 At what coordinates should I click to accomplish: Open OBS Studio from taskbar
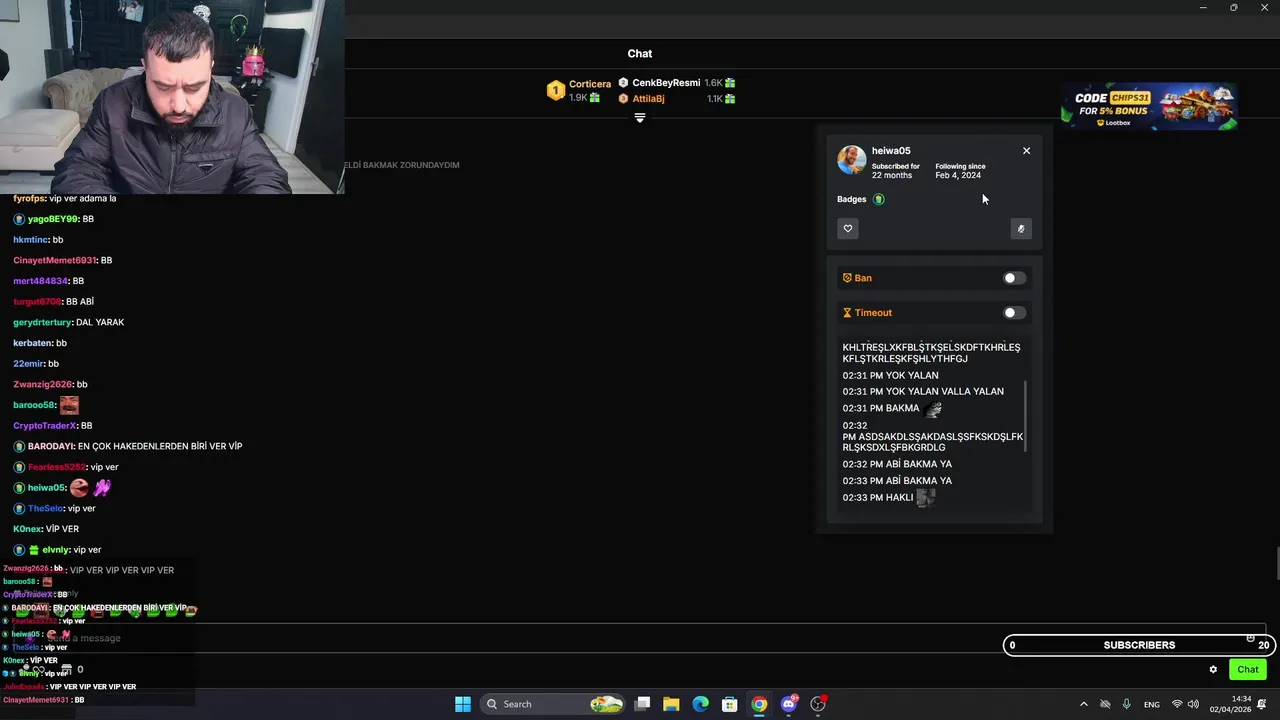click(818, 704)
